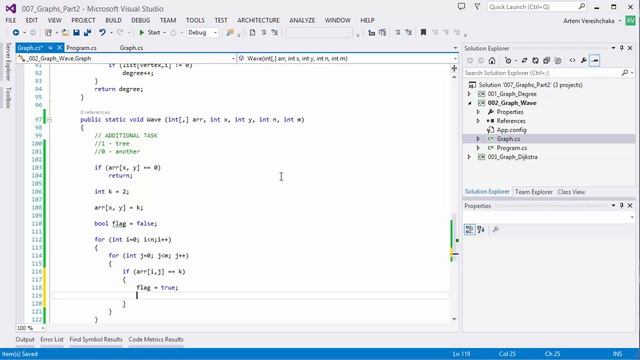Viewport: 640px width, 360px height.
Task: Close the active Graph.cs* tab
Action: pos(59,48)
